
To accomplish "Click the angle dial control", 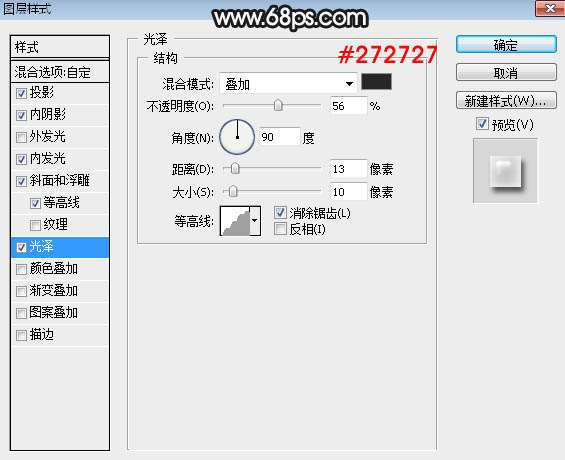I will tap(237, 137).
